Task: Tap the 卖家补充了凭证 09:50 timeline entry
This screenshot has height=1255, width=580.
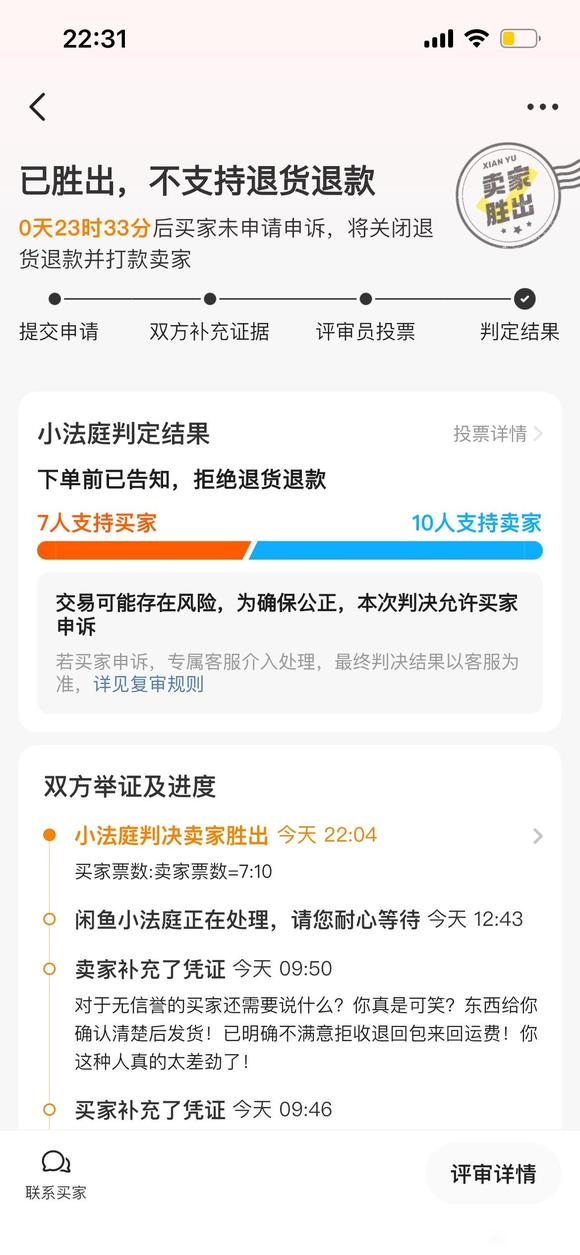Action: tap(290, 1016)
